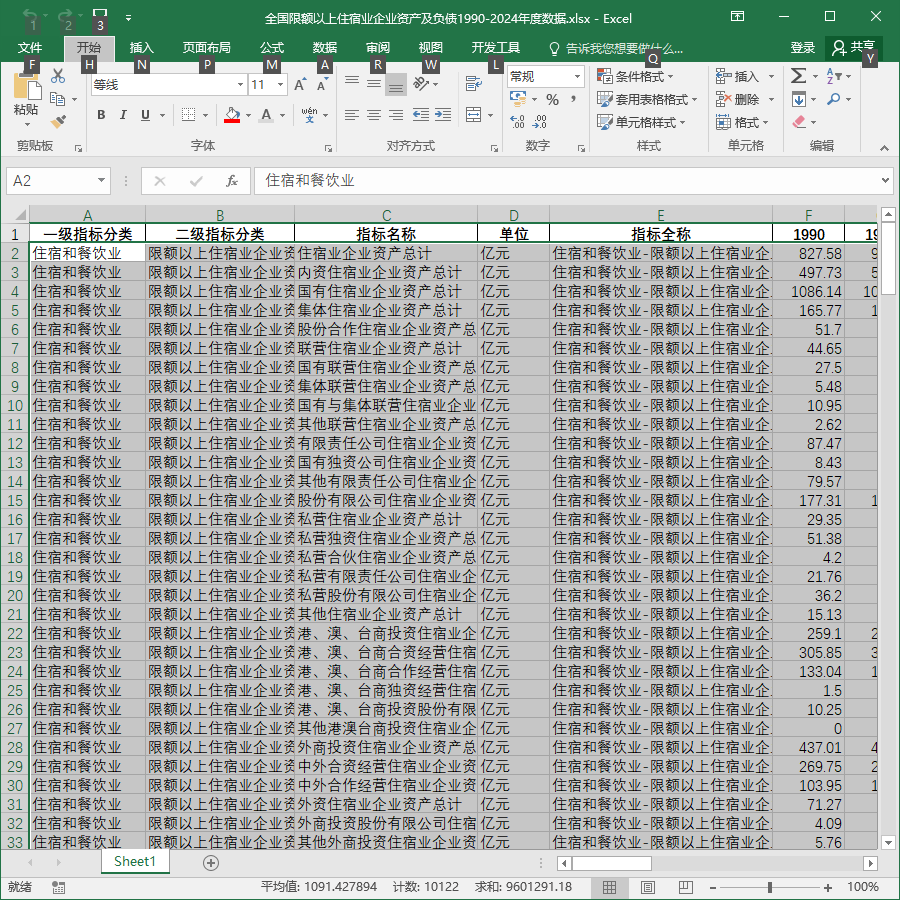The image size is (900, 900).
Task: Toggle Bold formatting
Action: click(101, 115)
